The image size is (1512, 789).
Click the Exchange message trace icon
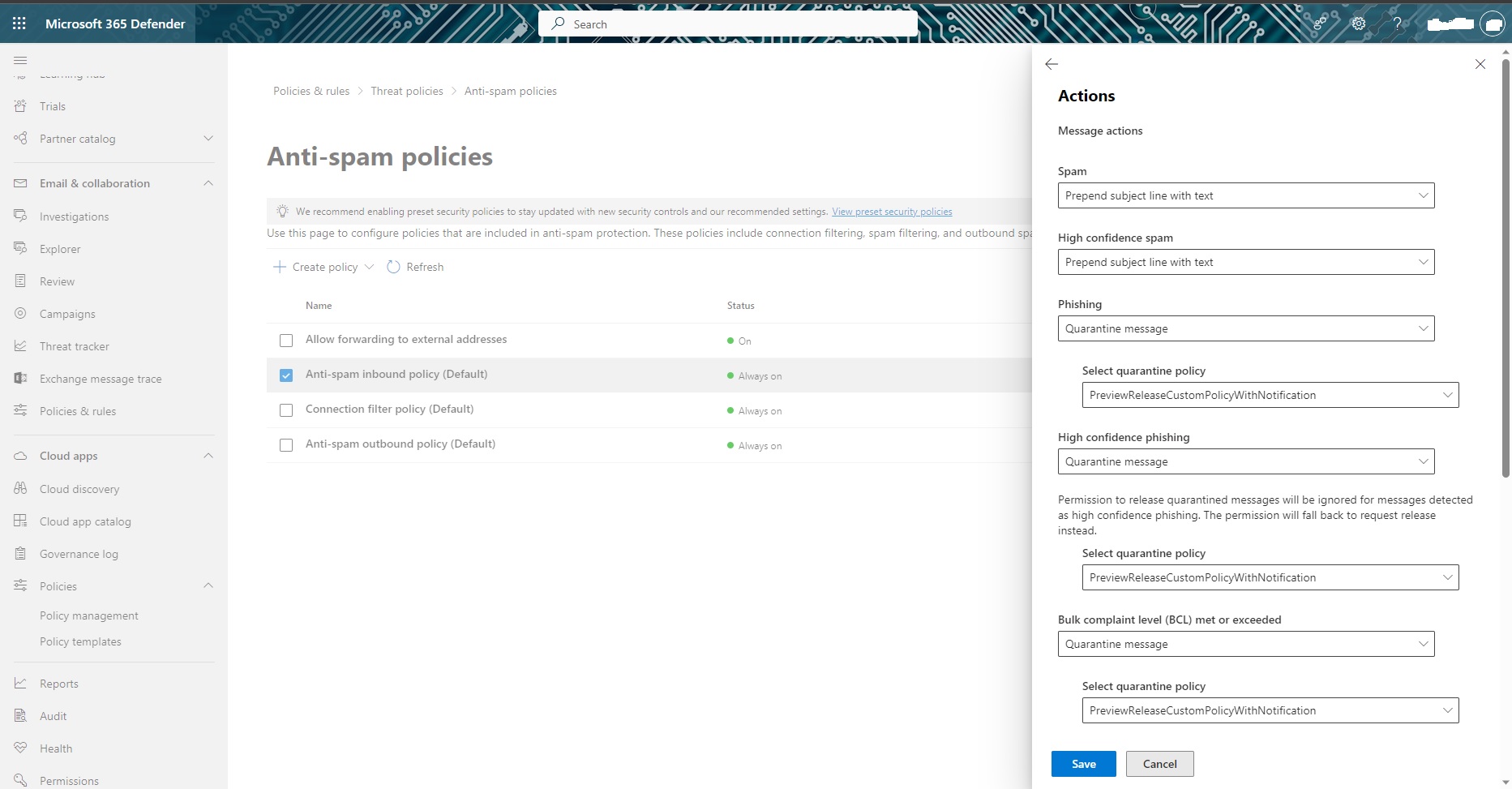20,379
